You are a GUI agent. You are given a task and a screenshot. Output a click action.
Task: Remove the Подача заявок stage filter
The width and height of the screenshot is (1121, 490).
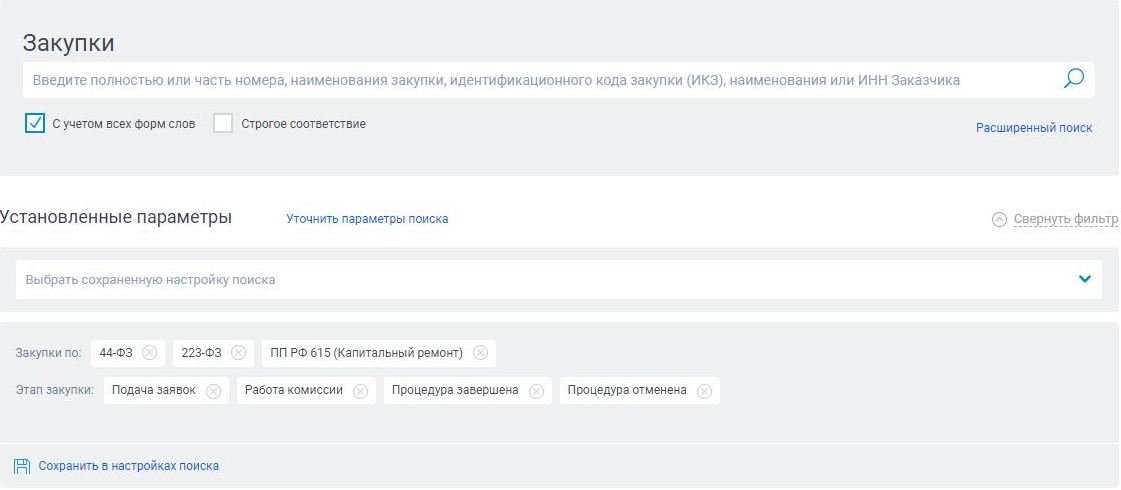(x=213, y=391)
